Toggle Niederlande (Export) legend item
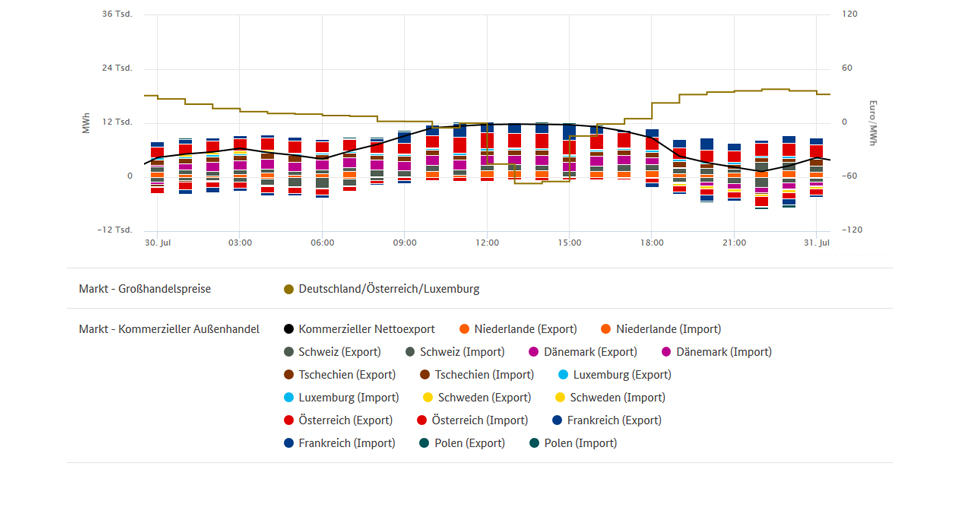Image resolution: width=960 pixels, height=517 pixels. pos(518,329)
